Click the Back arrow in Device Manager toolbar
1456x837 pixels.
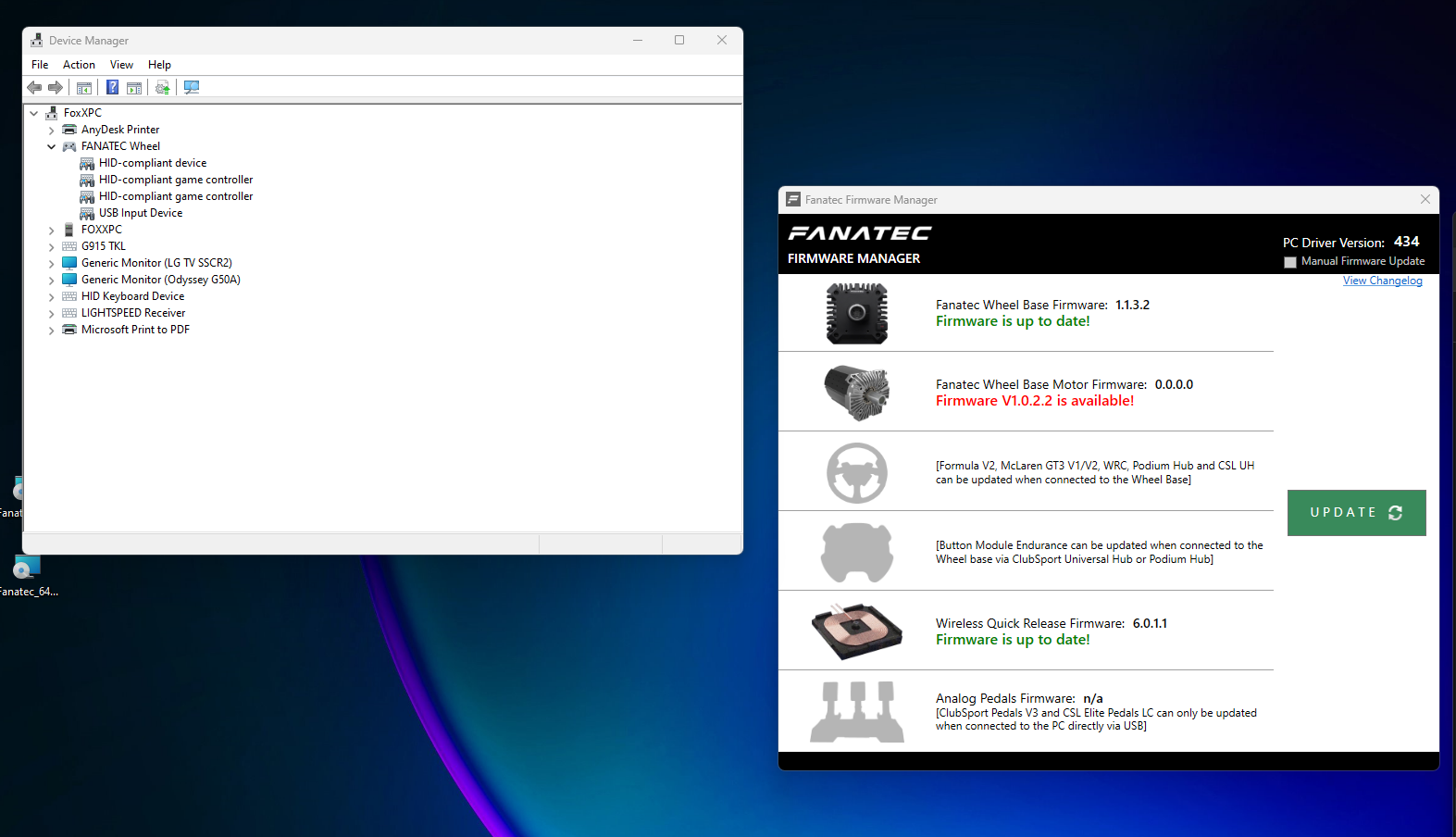(x=34, y=87)
